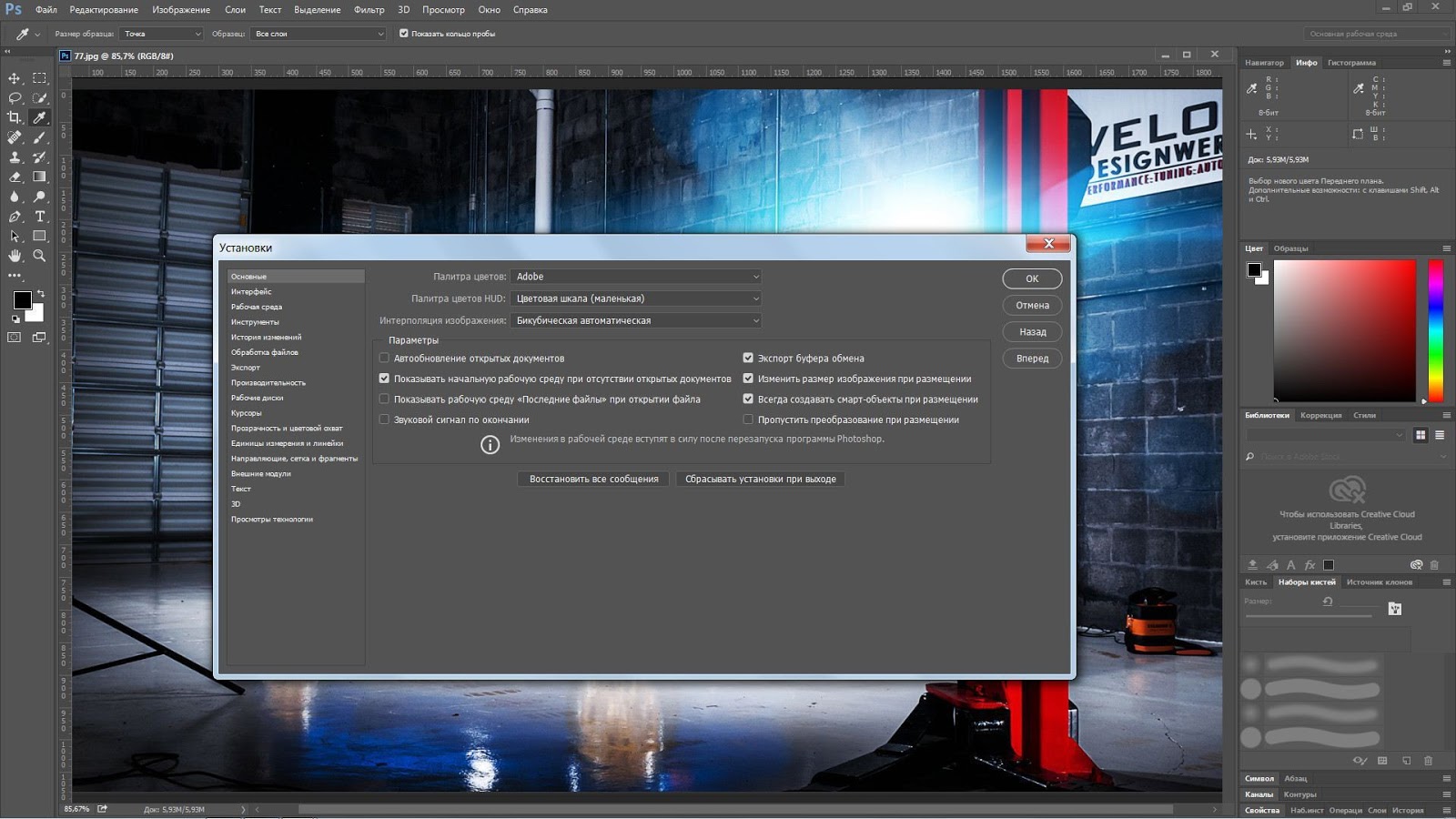Select the Move tool
The image size is (1456, 819).
tap(15, 78)
